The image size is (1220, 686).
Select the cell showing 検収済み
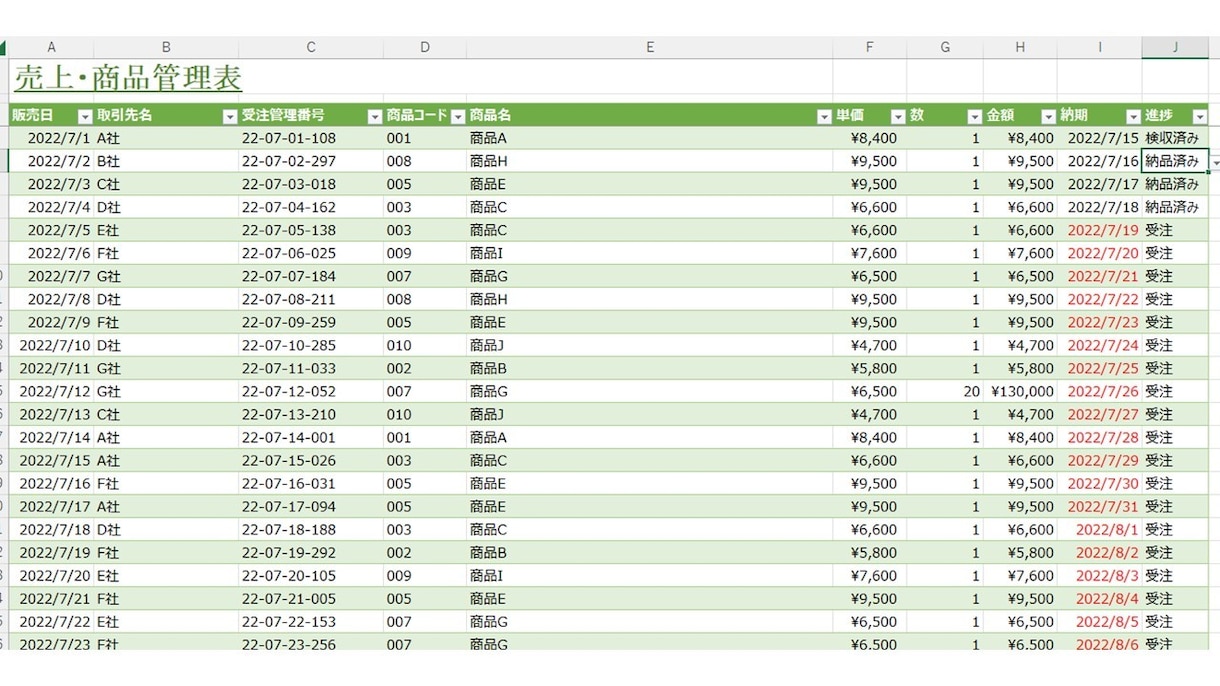click(1175, 138)
